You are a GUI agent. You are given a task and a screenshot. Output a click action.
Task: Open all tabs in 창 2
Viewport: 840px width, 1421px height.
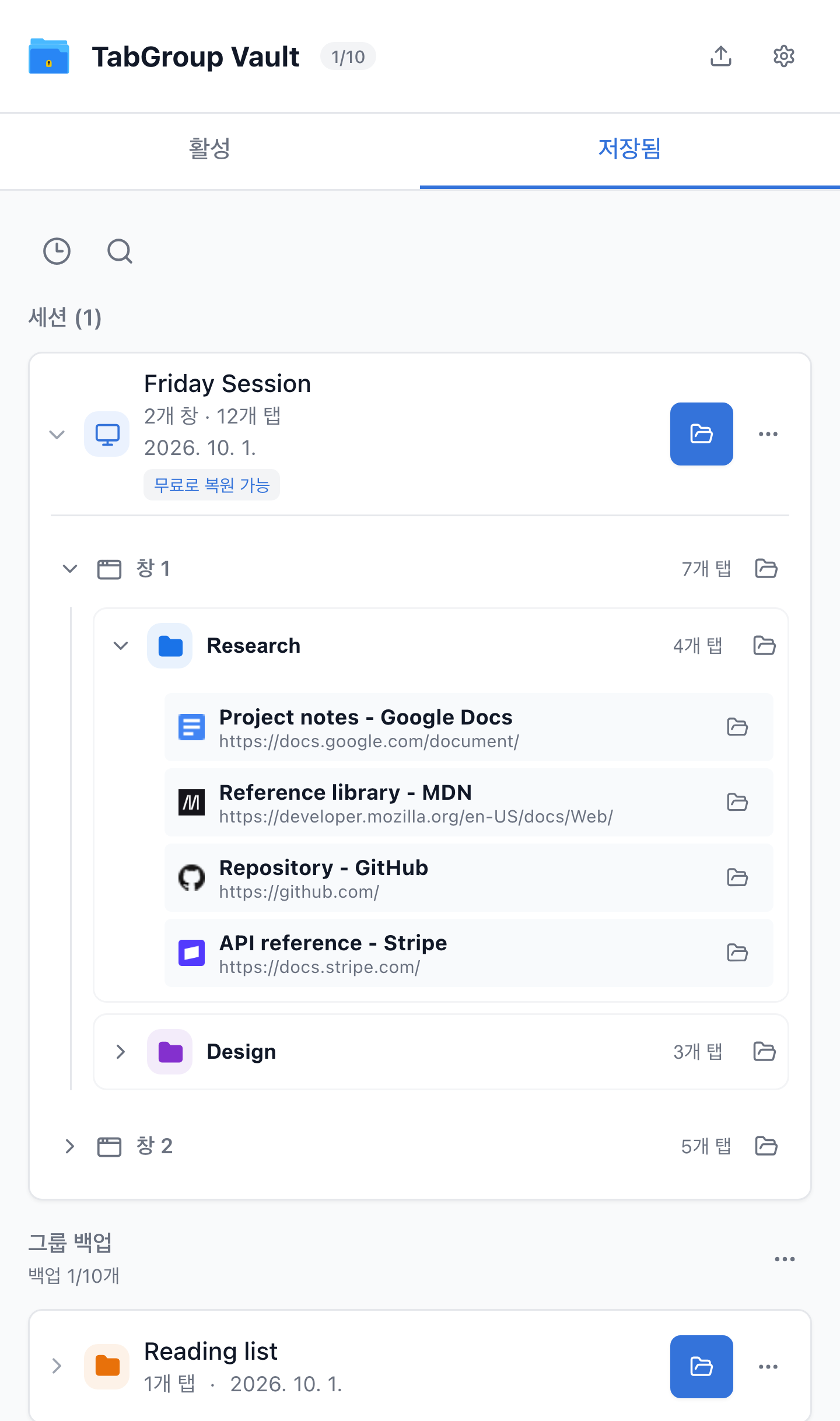pyautogui.click(x=766, y=1146)
